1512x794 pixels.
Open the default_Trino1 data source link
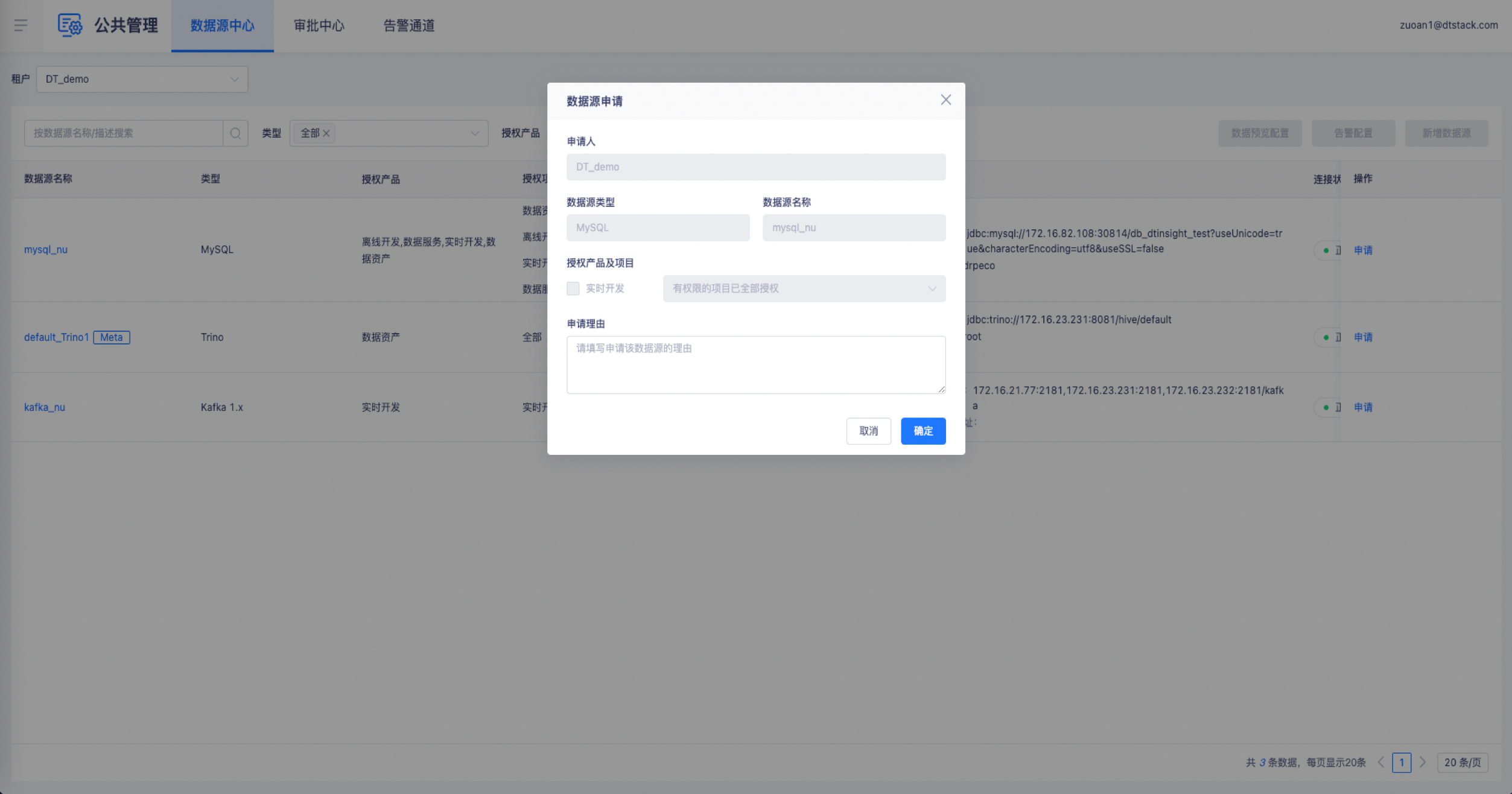point(57,337)
